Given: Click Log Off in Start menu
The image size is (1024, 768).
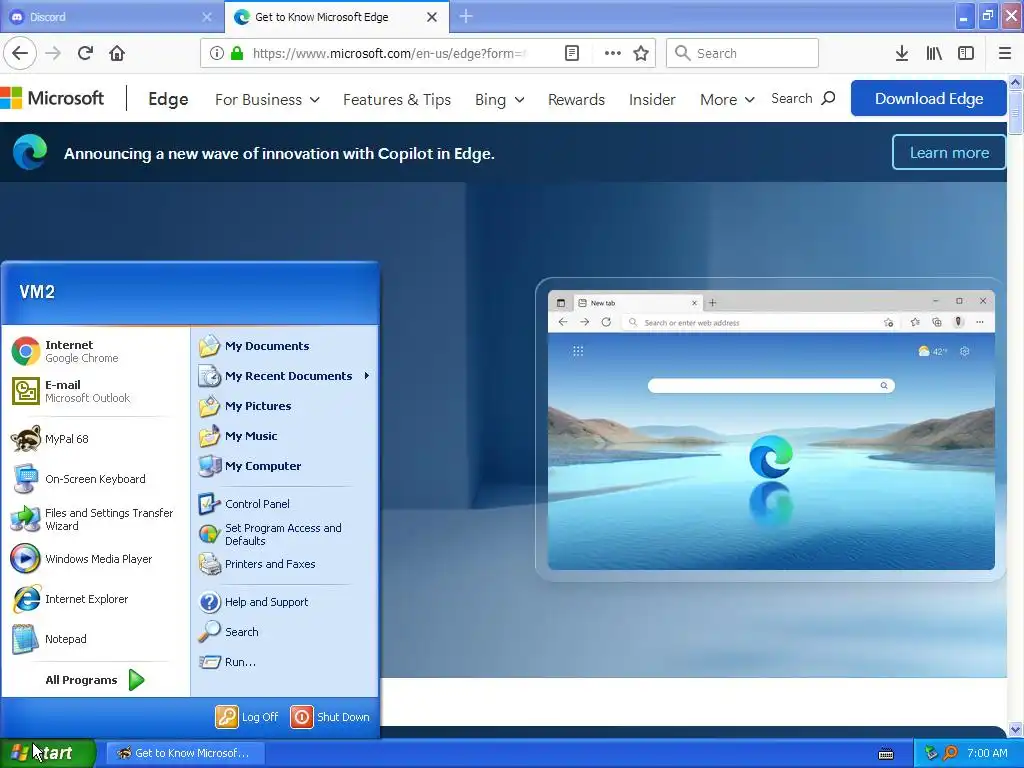Looking at the screenshot, I should point(247,716).
